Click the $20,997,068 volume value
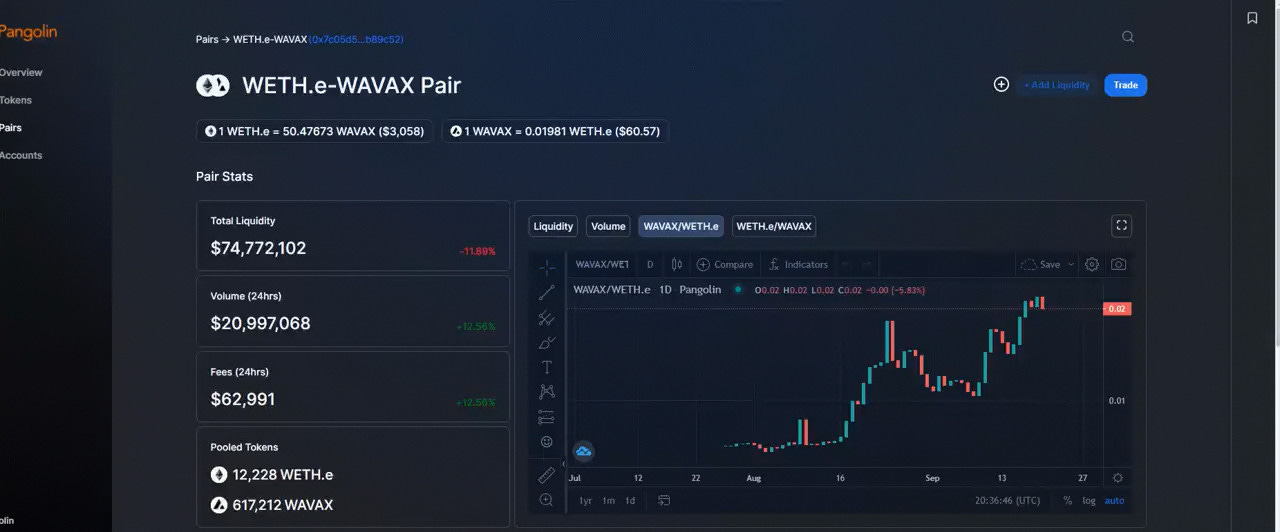The height and width of the screenshot is (532, 1280). coord(260,324)
